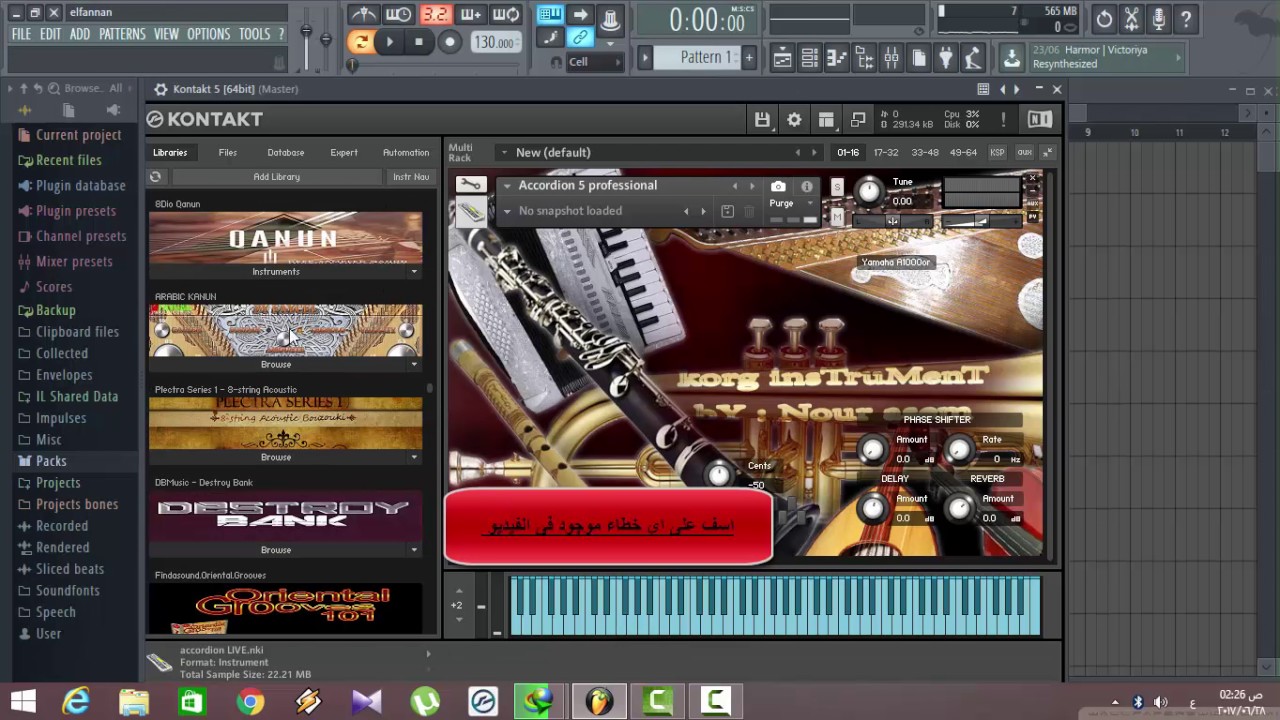Toggle FL Studio song/pattern mode button
Screen dimensions: 1280x720
tap(360, 42)
